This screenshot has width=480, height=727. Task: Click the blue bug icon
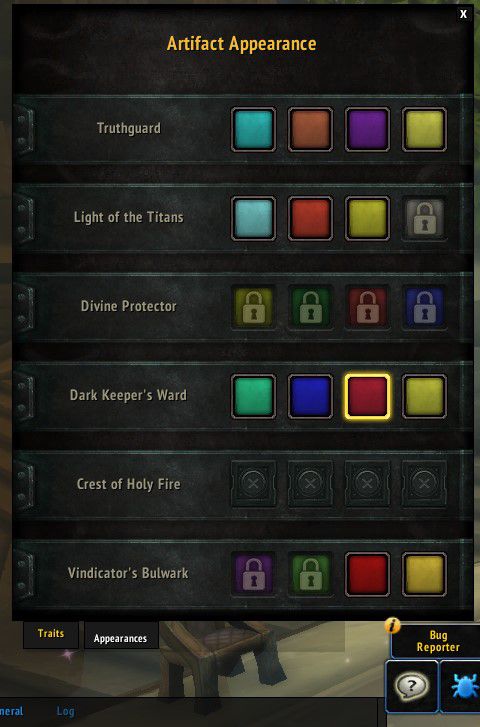pos(461,686)
